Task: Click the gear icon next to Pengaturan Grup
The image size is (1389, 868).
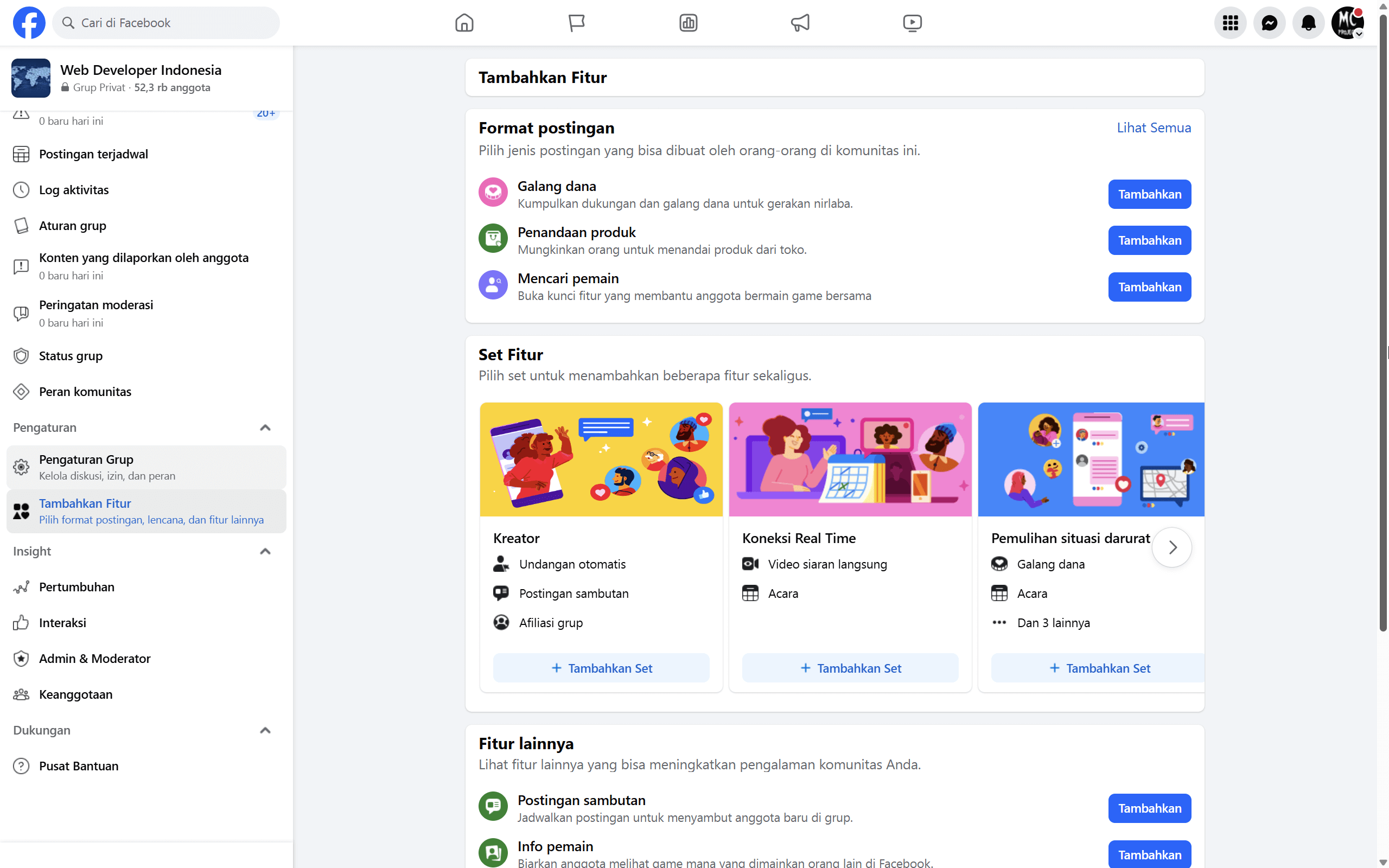Action: [x=21, y=467]
